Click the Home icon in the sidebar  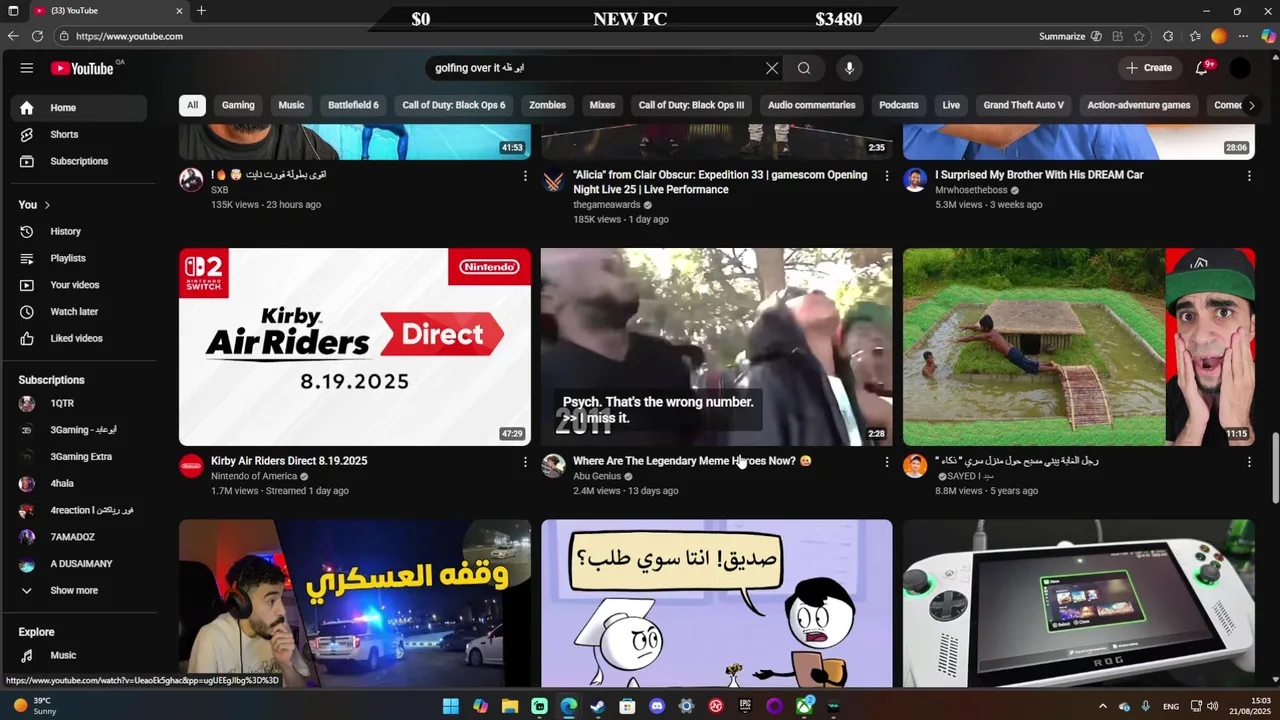pyautogui.click(x=27, y=108)
